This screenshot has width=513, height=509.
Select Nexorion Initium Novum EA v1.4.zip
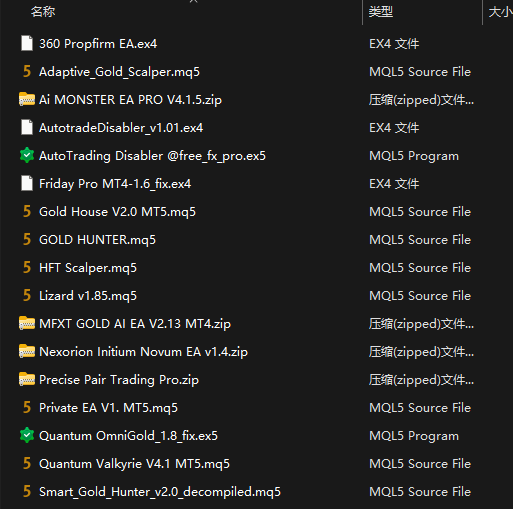(x=143, y=352)
